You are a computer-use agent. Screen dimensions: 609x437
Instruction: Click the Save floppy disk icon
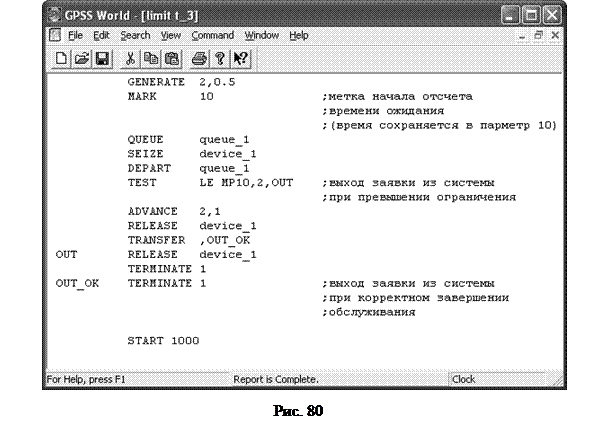click(102, 59)
